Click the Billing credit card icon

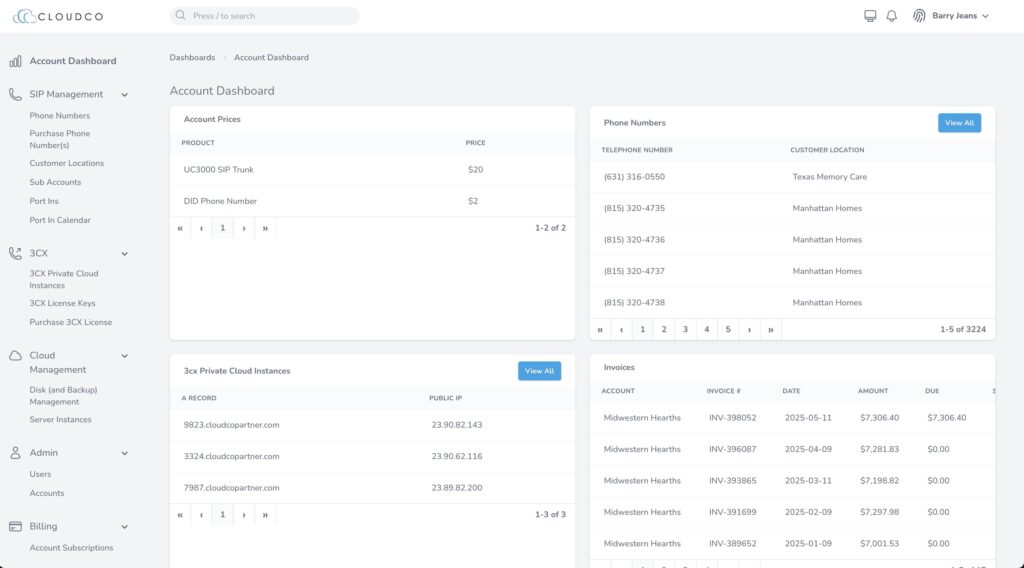[x=15, y=526]
